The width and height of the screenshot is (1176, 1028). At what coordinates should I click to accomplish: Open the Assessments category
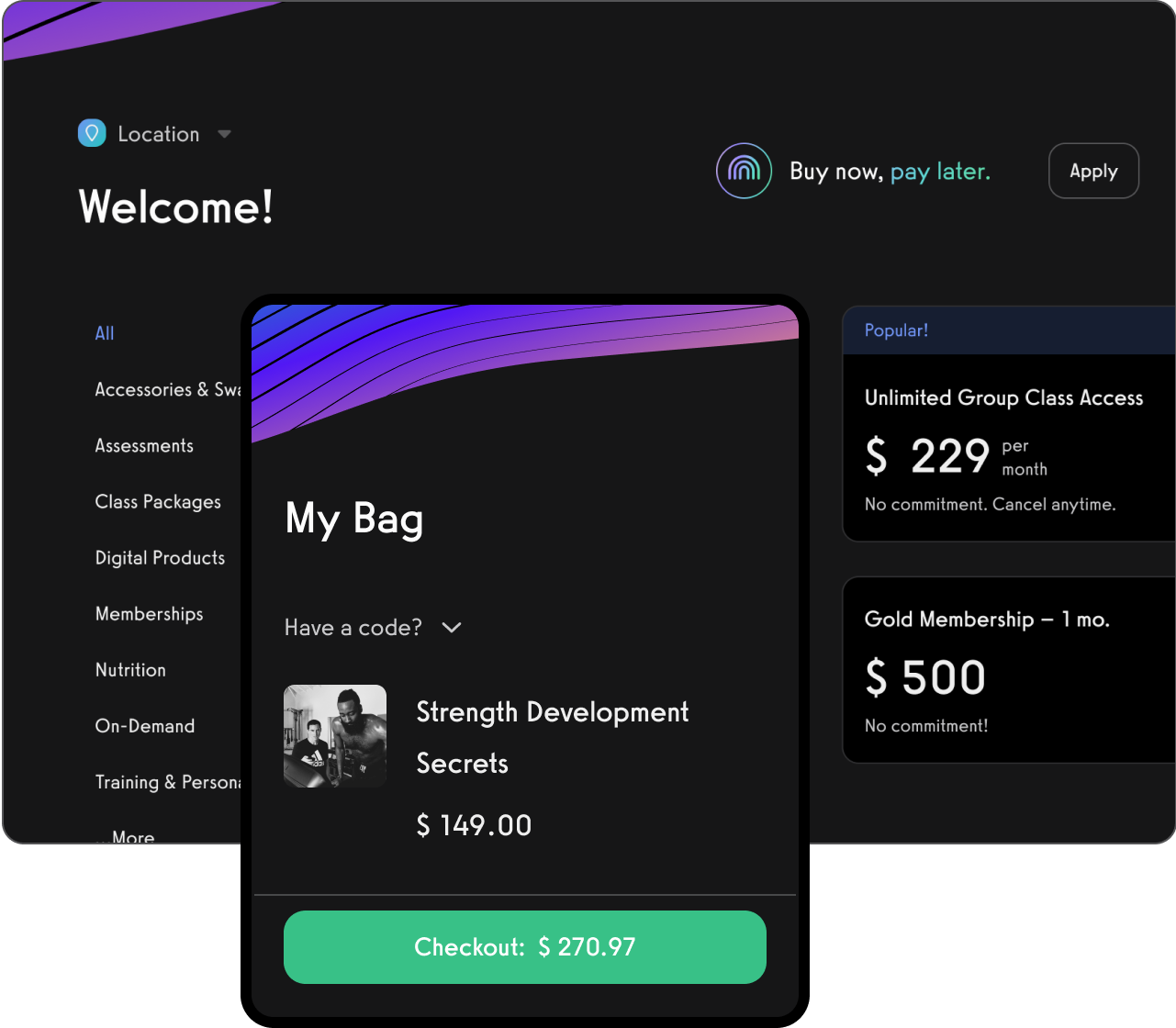tap(144, 445)
